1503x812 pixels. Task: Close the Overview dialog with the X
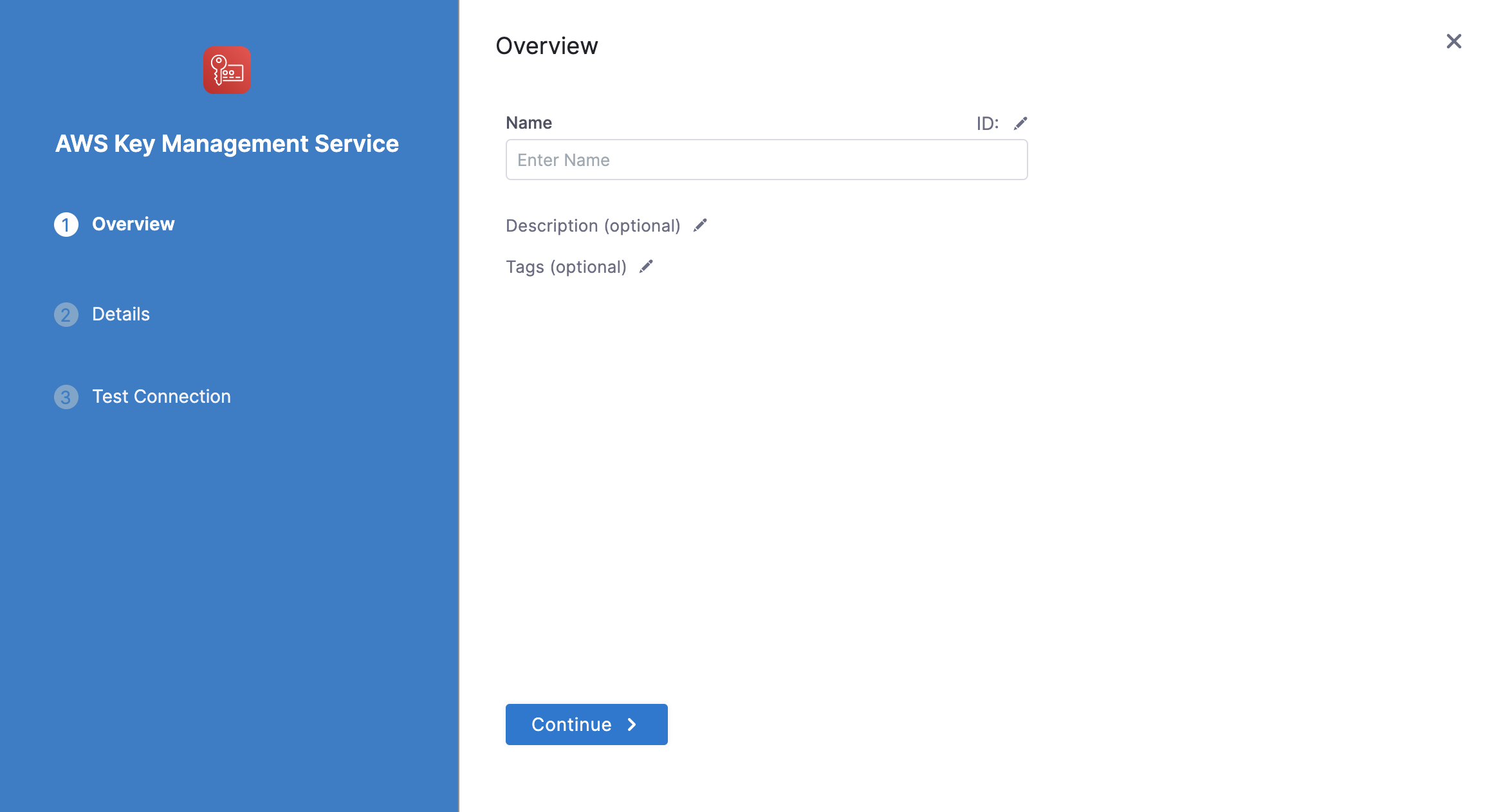1454,41
